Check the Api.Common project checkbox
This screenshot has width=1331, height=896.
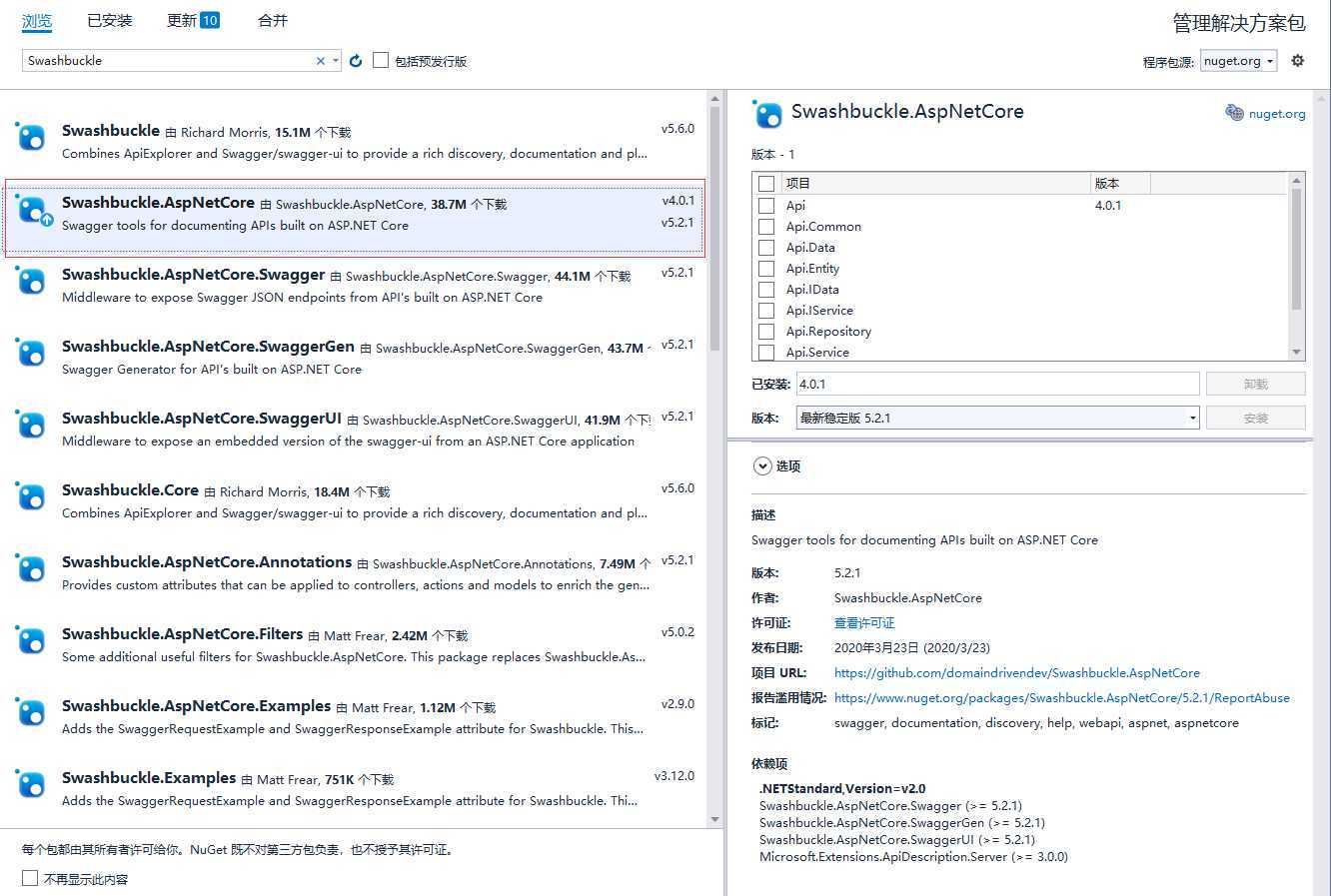click(766, 226)
